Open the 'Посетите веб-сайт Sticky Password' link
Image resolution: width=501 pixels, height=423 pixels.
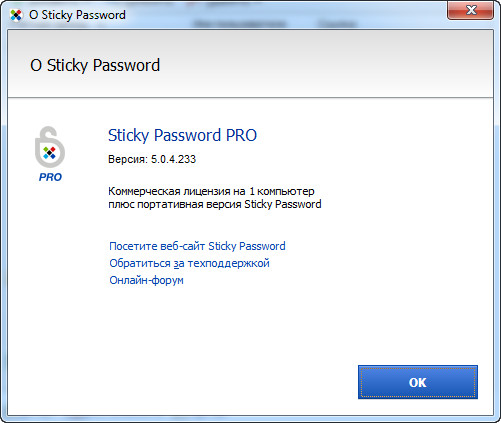[197, 246]
